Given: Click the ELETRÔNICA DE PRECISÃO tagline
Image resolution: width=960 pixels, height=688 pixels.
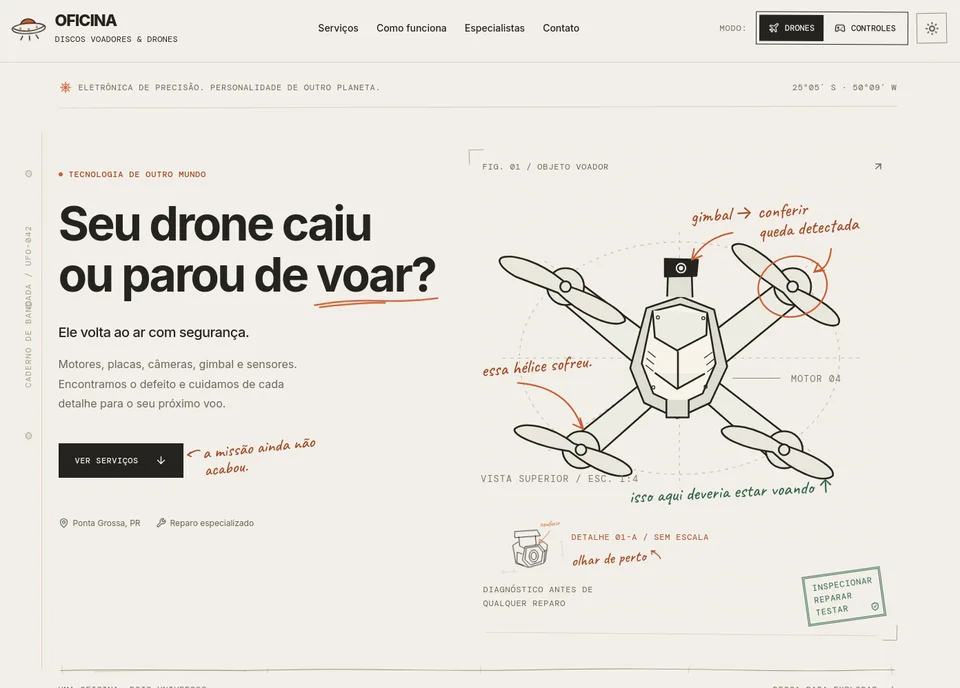Looking at the screenshot, I should (x=229, y=88).
